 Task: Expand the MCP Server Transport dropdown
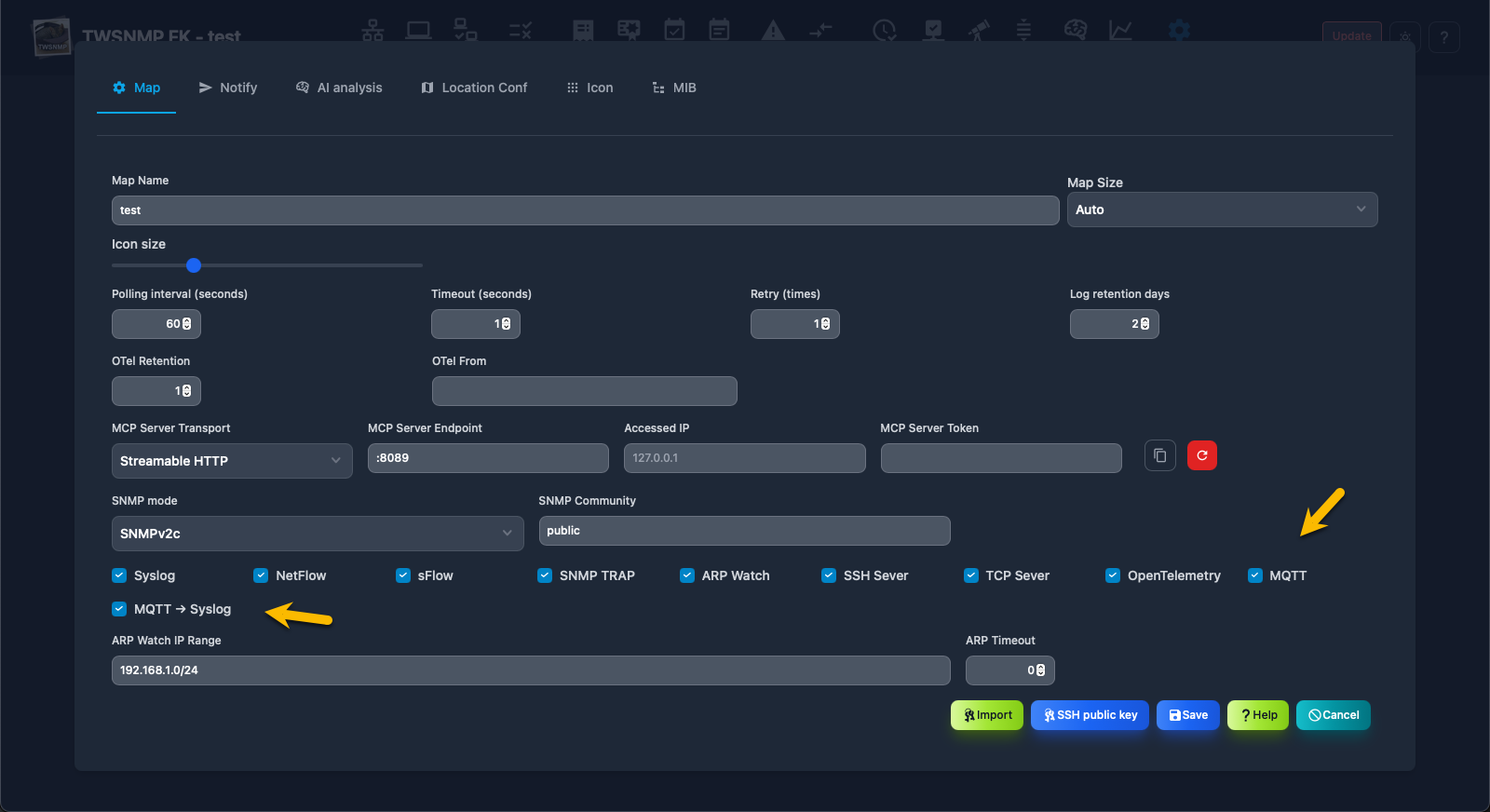pos(231,461)
